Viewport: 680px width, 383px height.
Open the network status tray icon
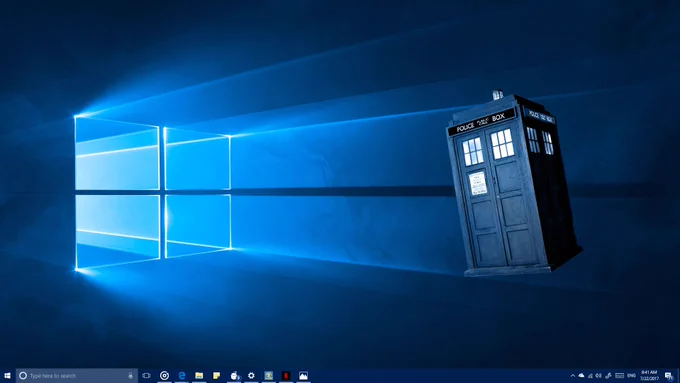click(x=590, y=376)
